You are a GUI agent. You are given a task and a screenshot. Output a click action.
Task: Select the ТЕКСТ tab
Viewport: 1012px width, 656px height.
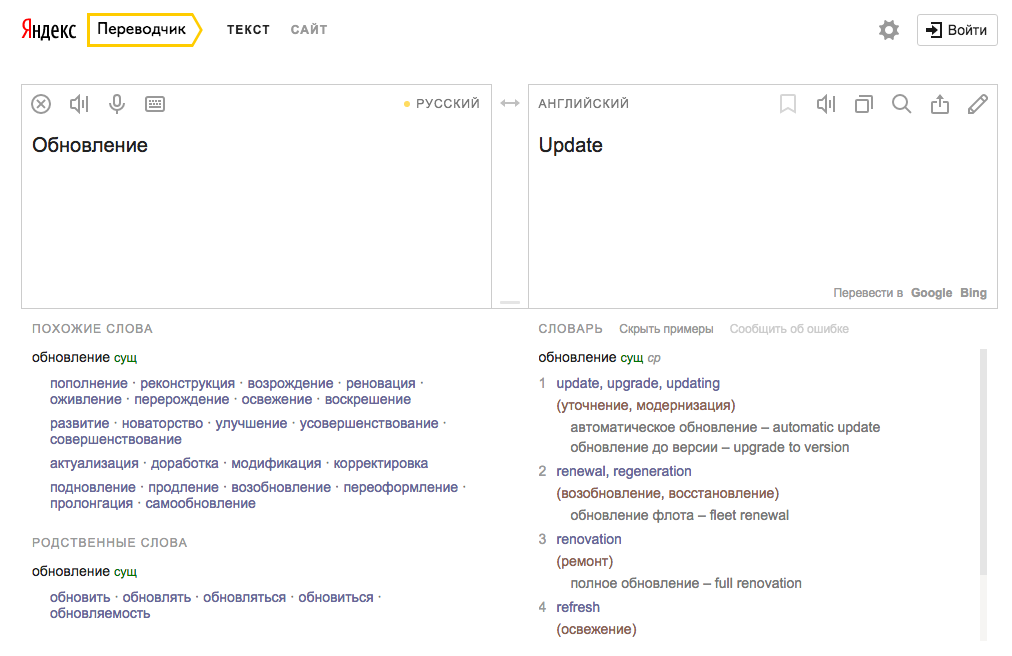click(248, 30)
